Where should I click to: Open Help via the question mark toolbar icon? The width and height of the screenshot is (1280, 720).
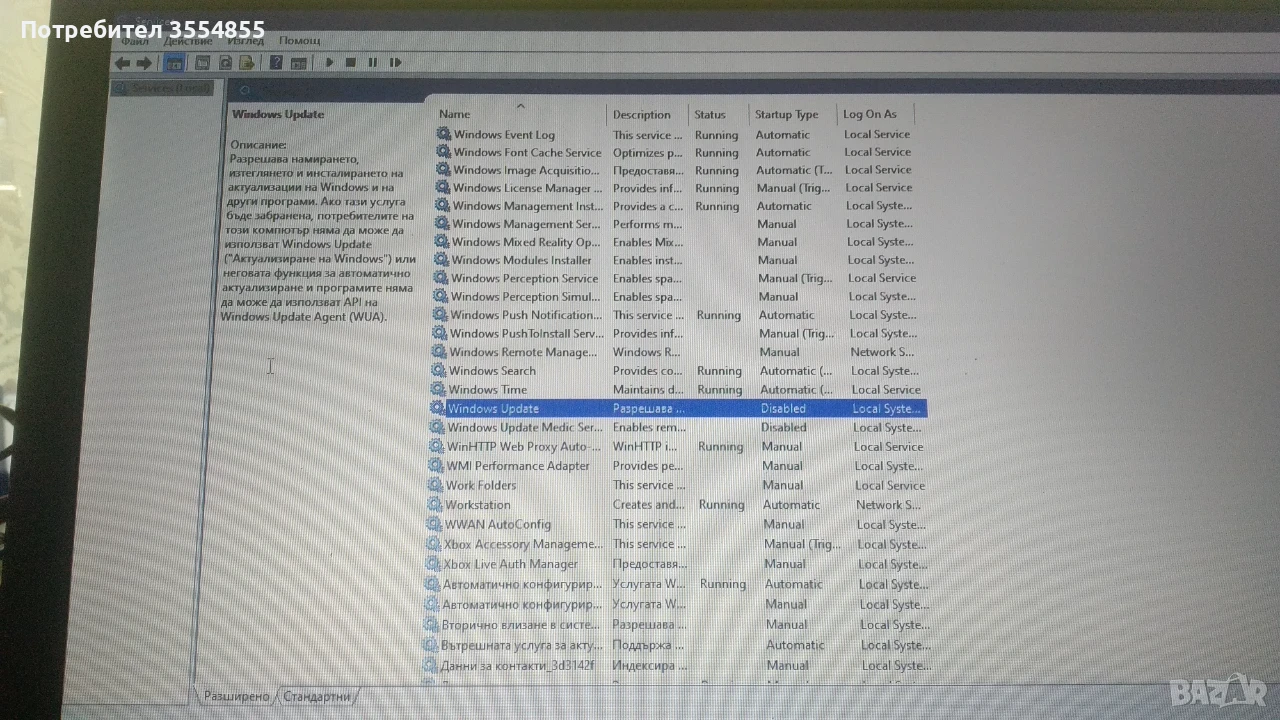[276, 63]
